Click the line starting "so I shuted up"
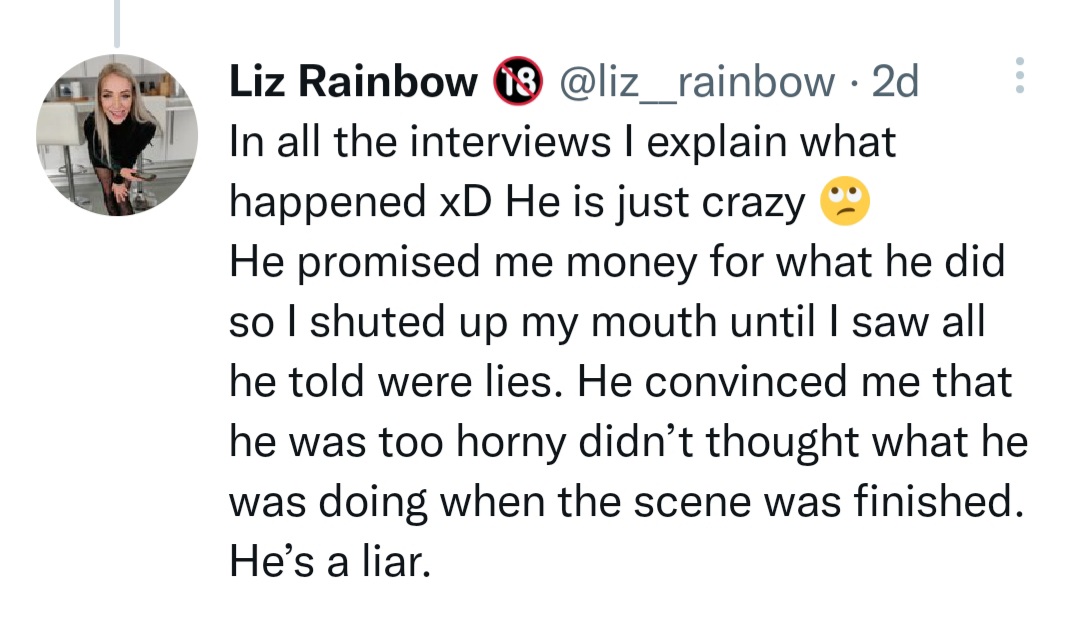 (608, 324)
